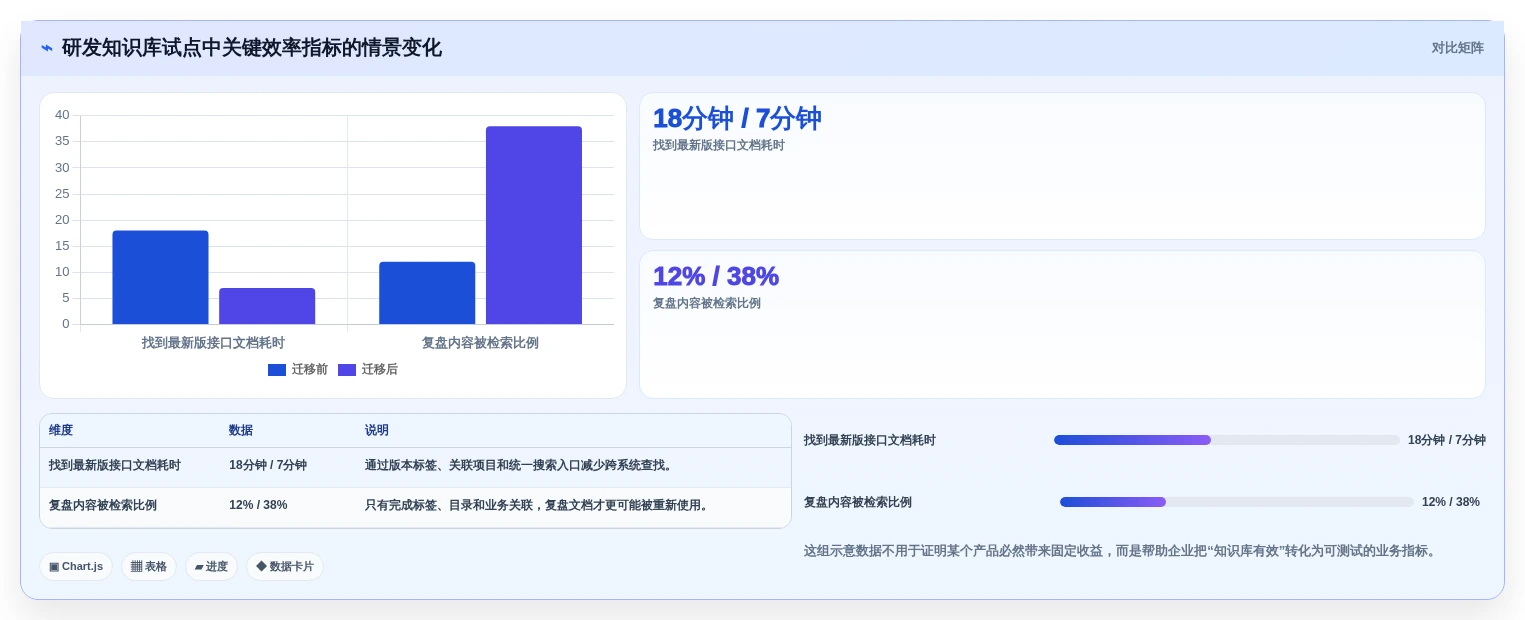The width and height of the screenshot is (1525, 620).
Task: Click the y-axis value 40
Action: click(62, 115)
